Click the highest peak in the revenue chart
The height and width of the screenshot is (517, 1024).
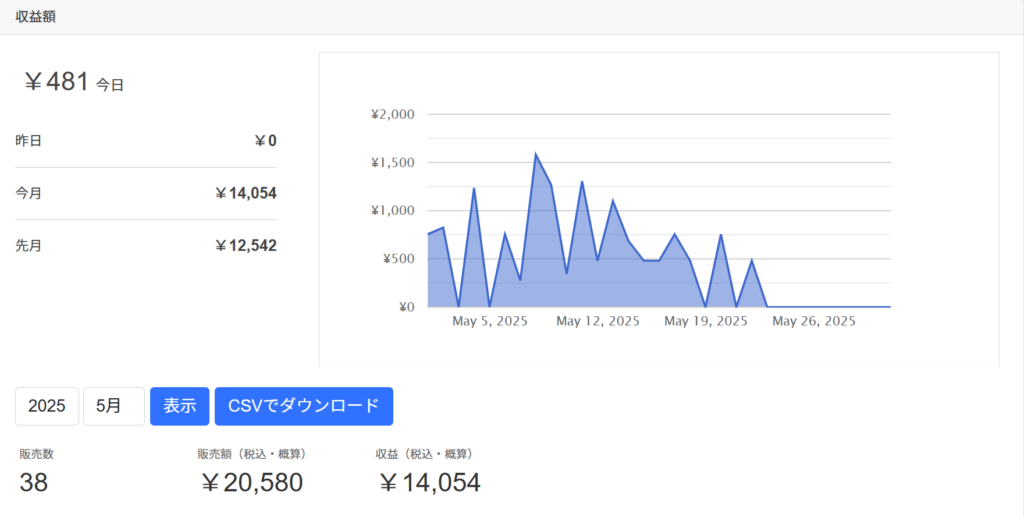tap(536, 155)
